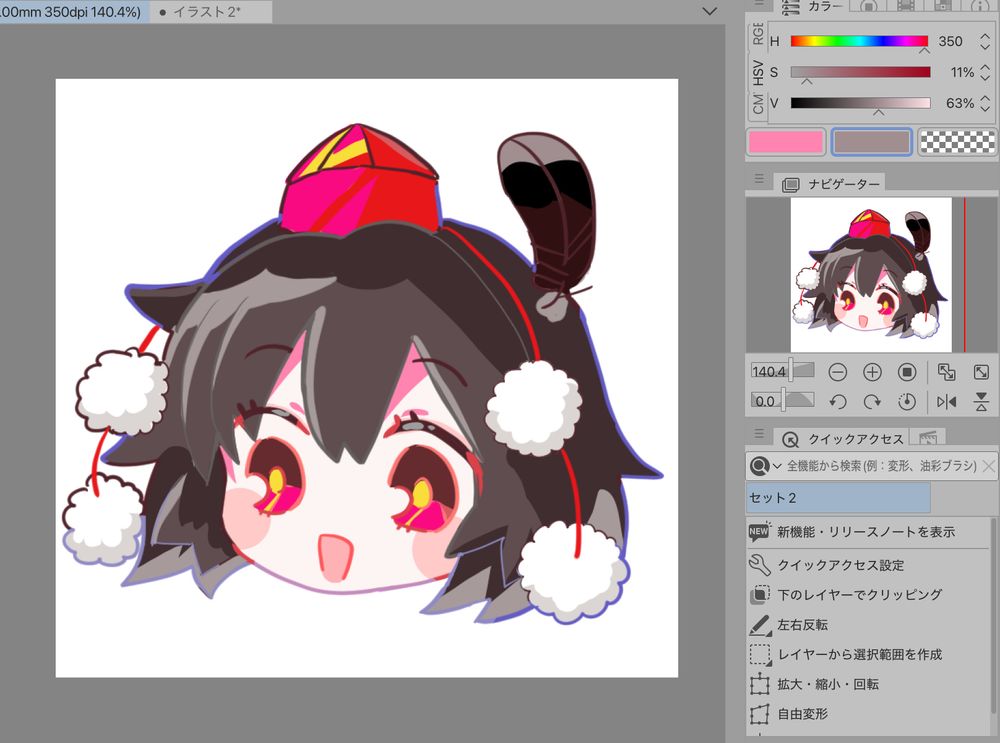Open the info tab in the color panel

click(x=980, y=6)
